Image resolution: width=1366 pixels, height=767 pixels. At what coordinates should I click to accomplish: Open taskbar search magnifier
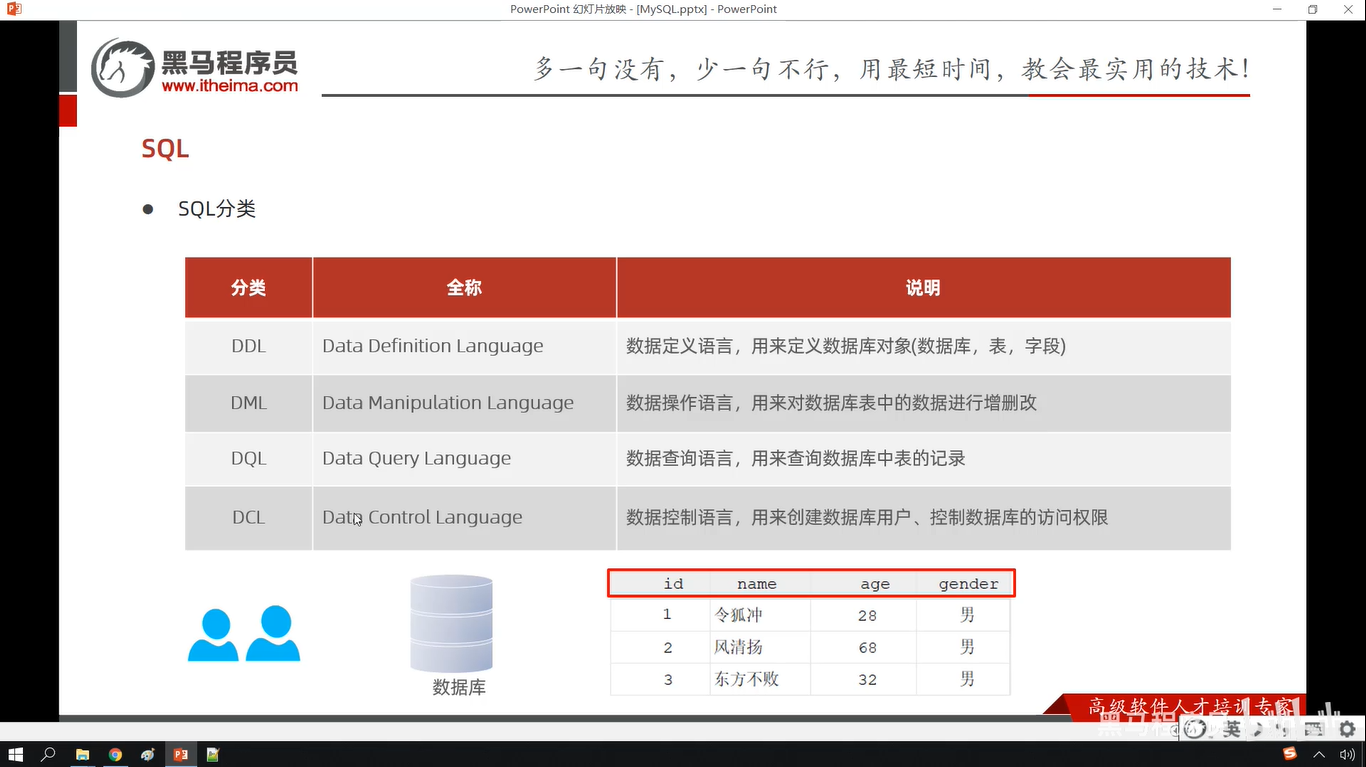tap(48, 754)
